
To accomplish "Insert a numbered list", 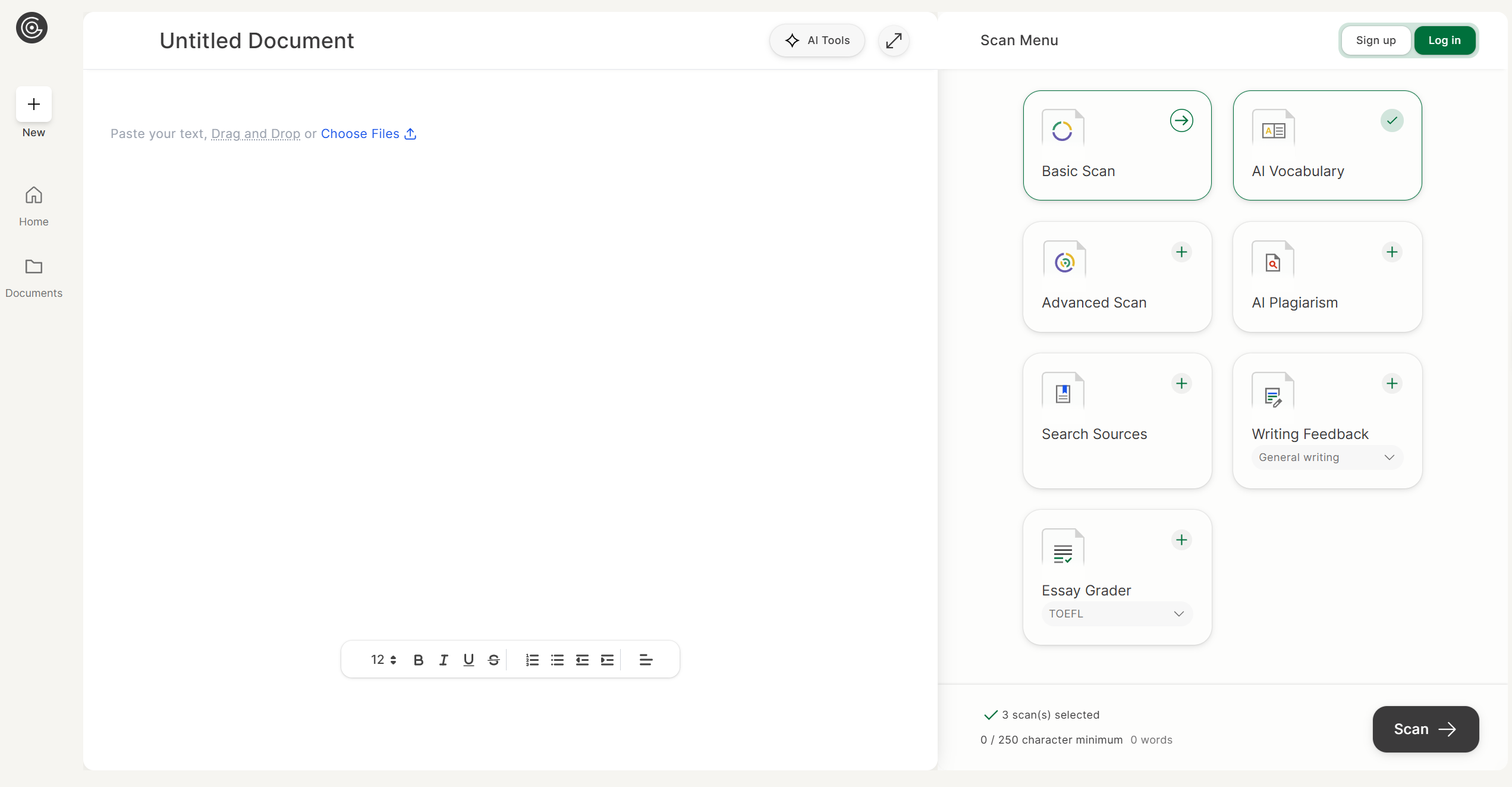I will tap(532, 660).
